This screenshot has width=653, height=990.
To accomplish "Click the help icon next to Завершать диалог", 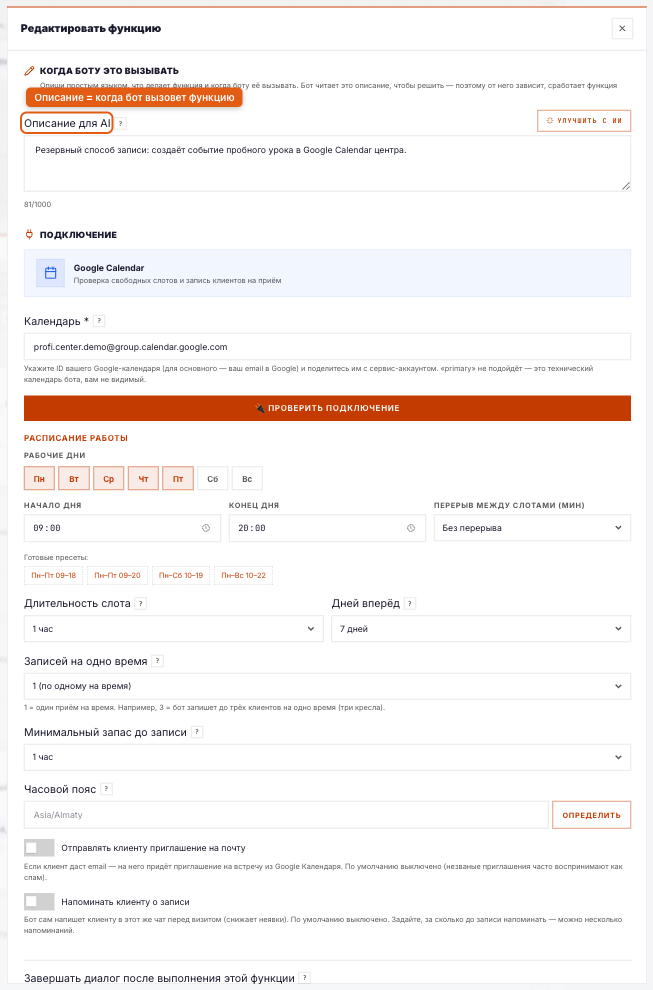I will pos(305,978).
